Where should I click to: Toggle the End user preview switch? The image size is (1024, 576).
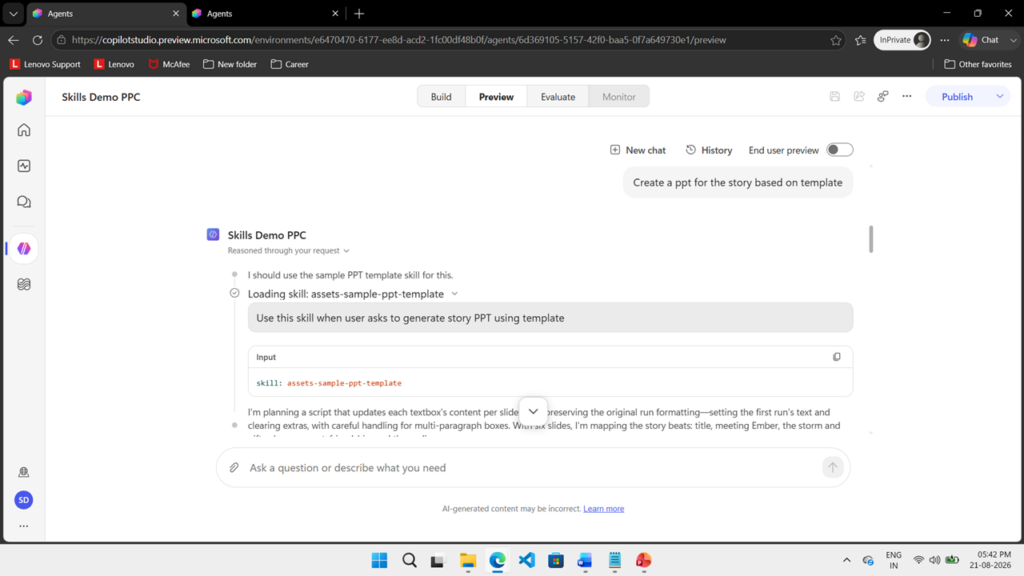click(x=840, y=150)
